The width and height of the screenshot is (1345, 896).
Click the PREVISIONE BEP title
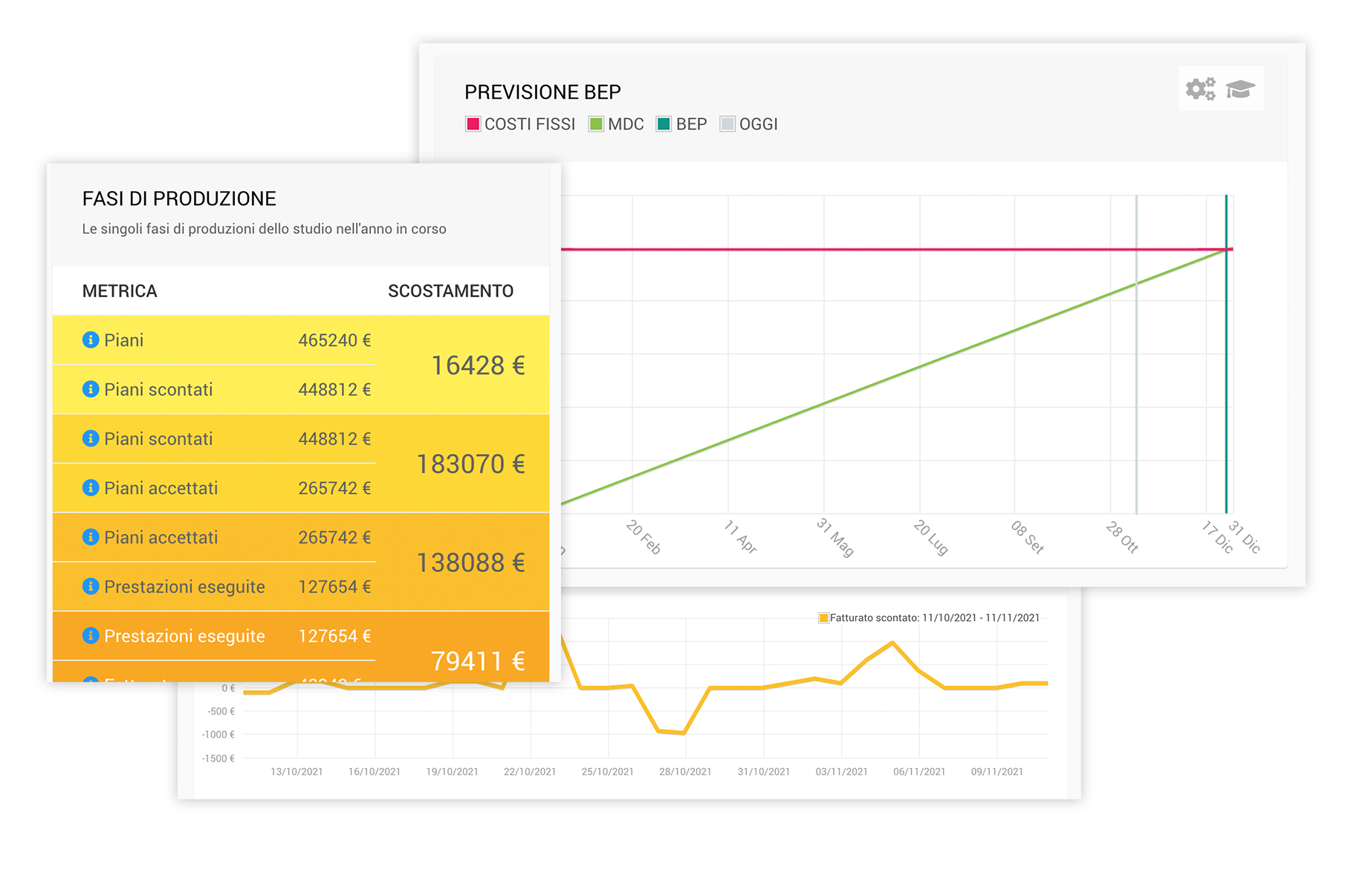(542, 92)
